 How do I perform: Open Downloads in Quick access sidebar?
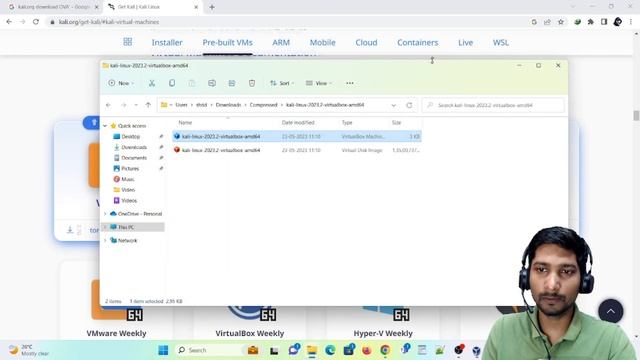(134, 147)
